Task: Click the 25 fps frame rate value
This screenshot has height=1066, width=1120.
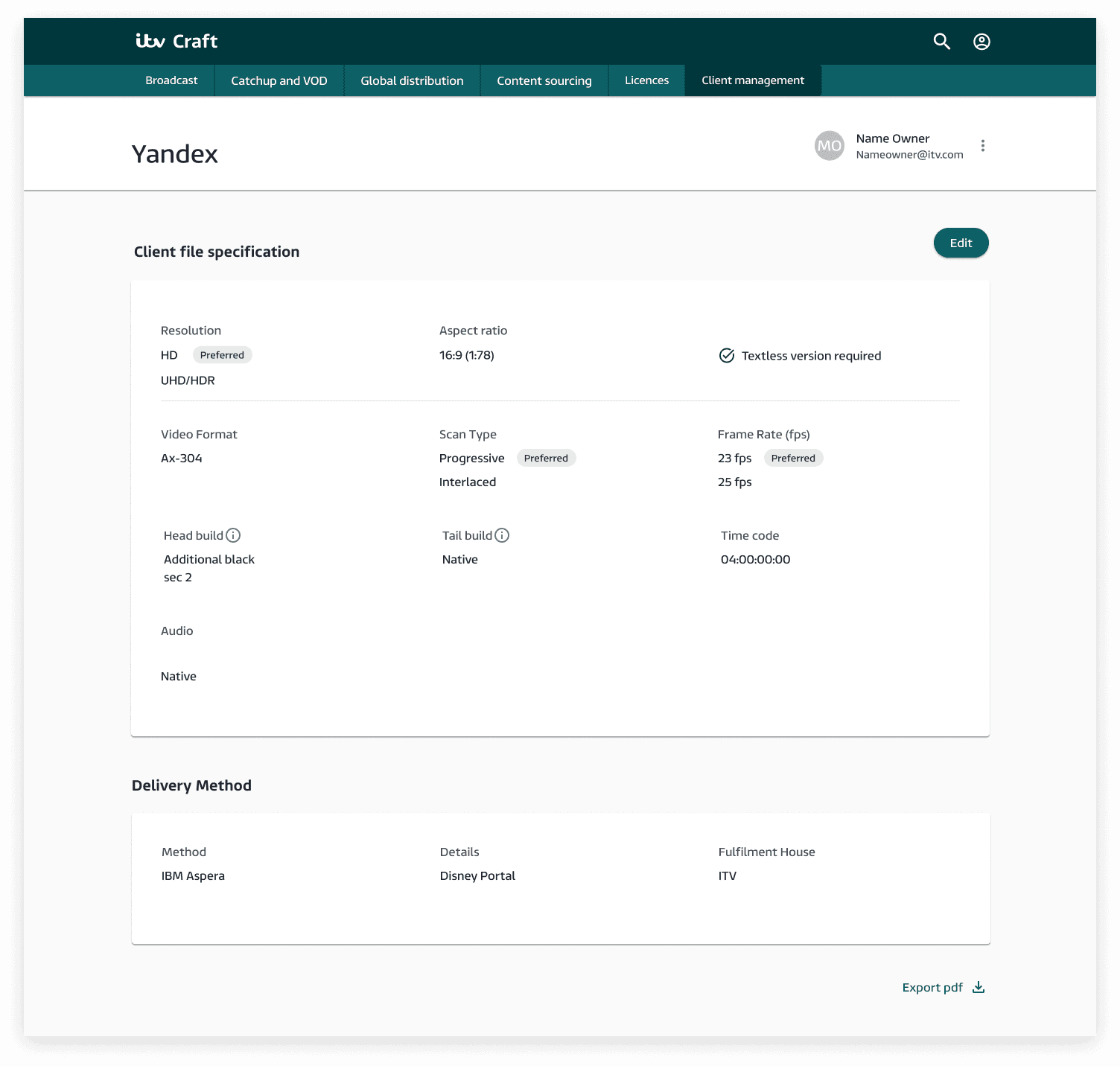Action: click(x=734, y=482)
